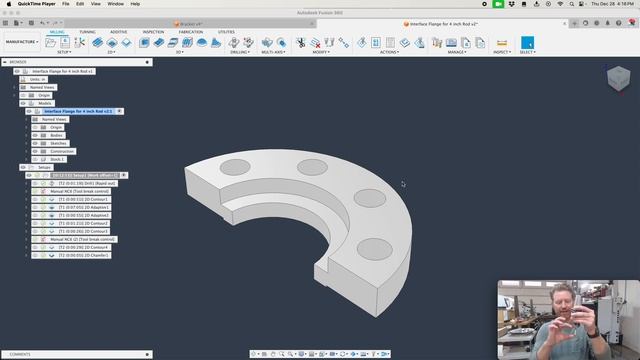Click the new design tab plus icon
640x360 pixels.
click(575, 23)
